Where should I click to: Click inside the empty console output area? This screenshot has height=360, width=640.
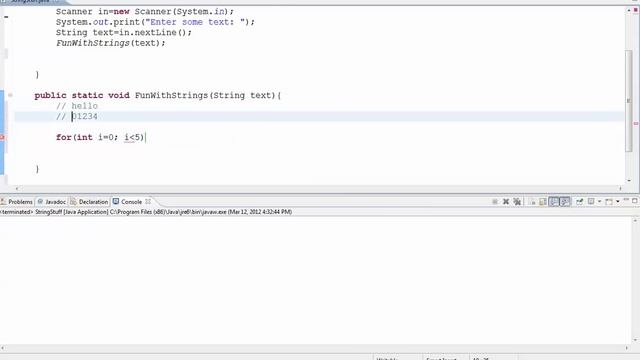click(315, 280)
